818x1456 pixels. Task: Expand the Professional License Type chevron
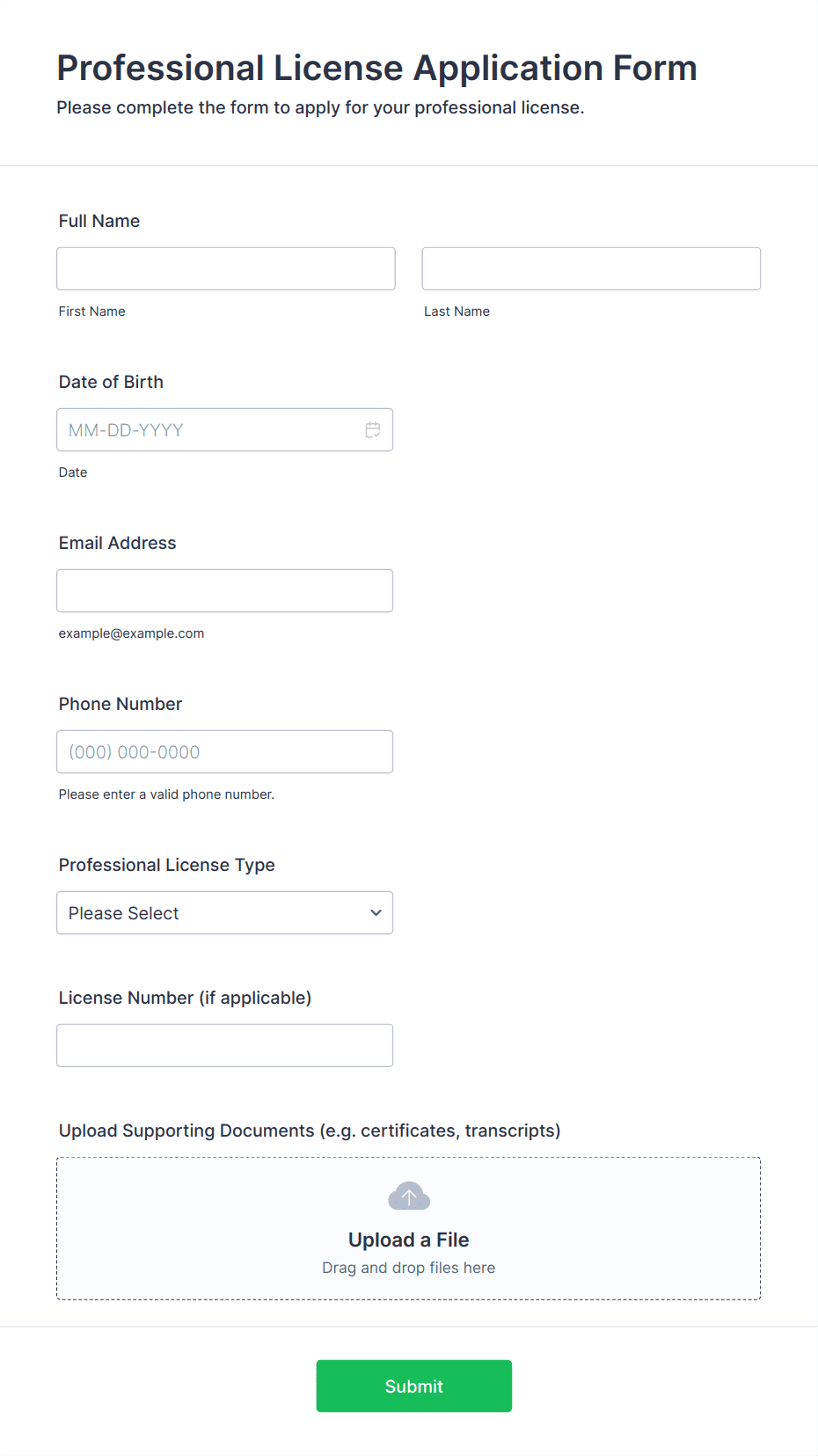click(376, 913)
